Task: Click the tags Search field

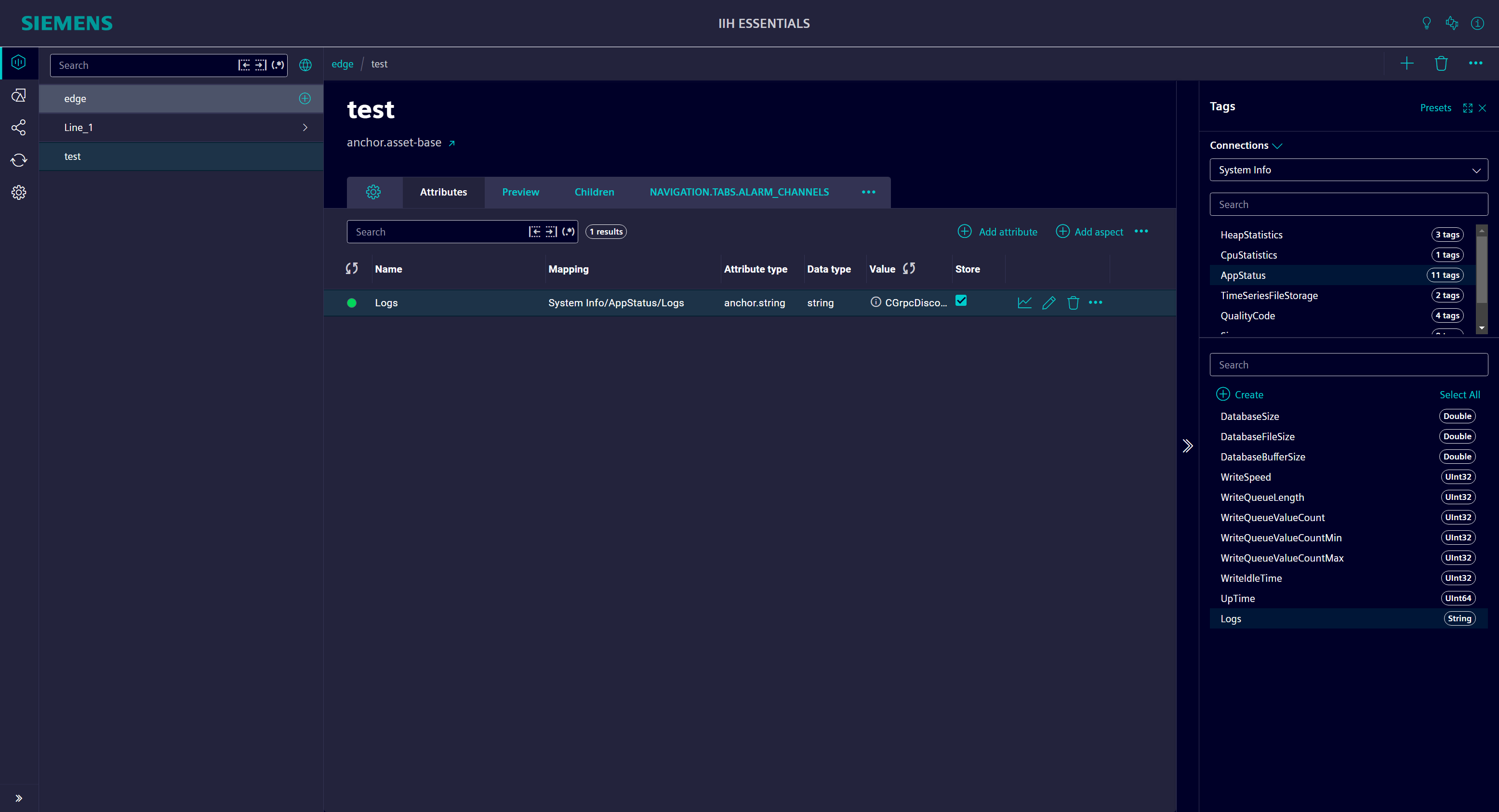Action: coord(1348,365)
